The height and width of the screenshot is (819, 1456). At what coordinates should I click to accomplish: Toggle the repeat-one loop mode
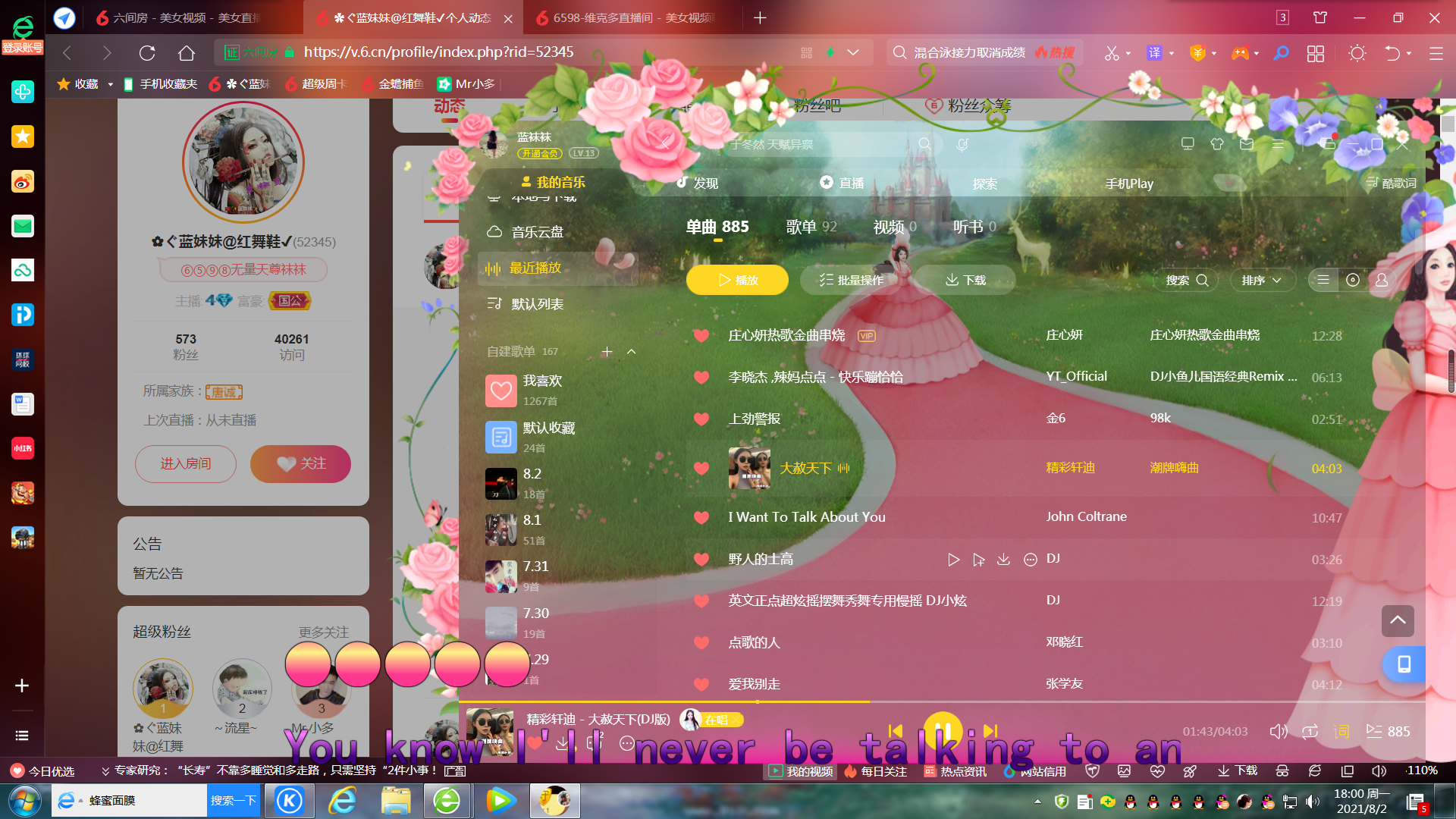click(1310, 731)
